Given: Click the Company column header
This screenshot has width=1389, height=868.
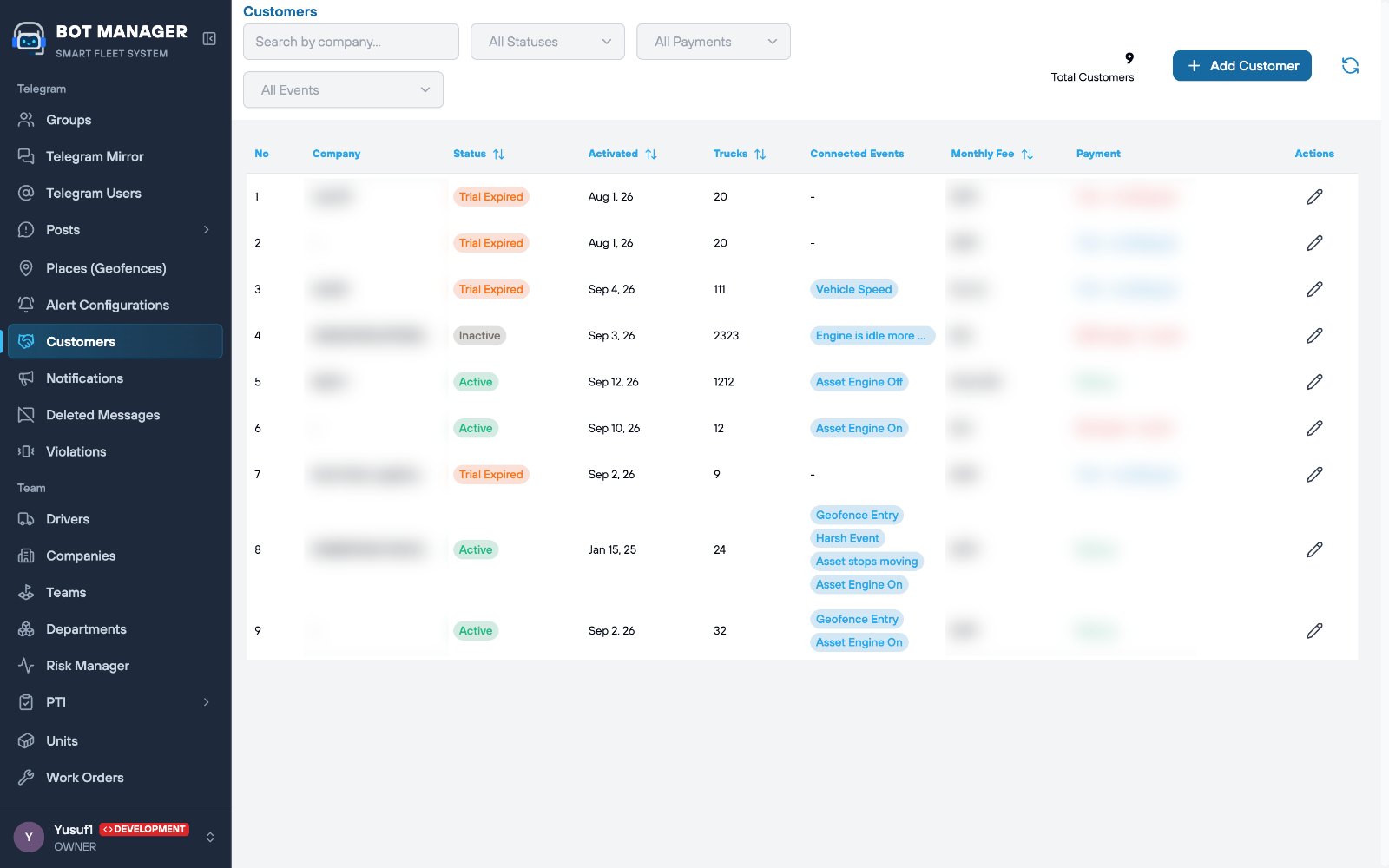Looking at the screenshot, I should click(x=336, y=154).
